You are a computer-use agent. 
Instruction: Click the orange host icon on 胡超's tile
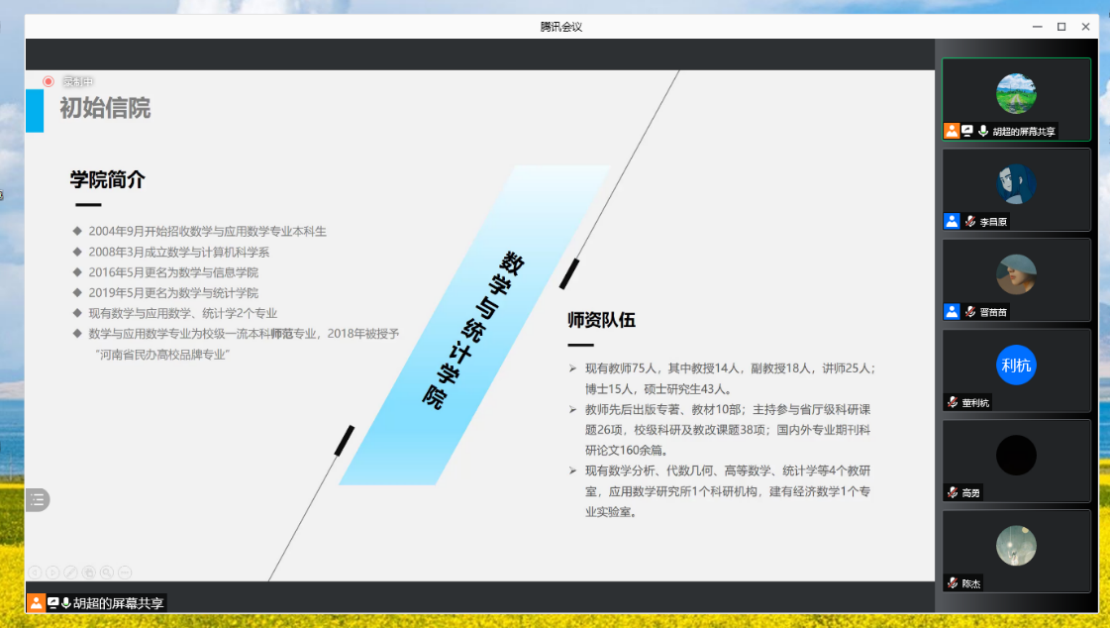pyautogui.click(x=952, y=131)
